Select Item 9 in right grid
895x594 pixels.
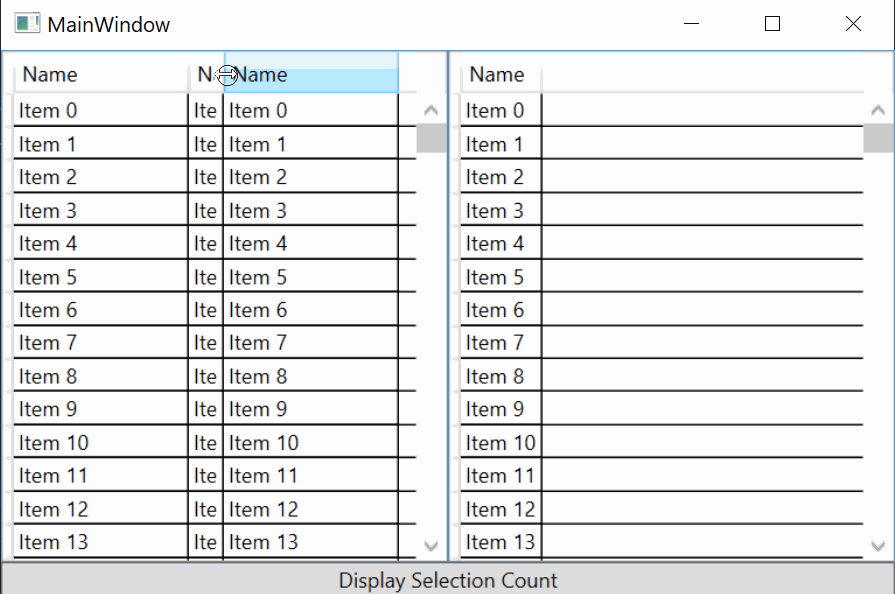(x=501, y=409)
